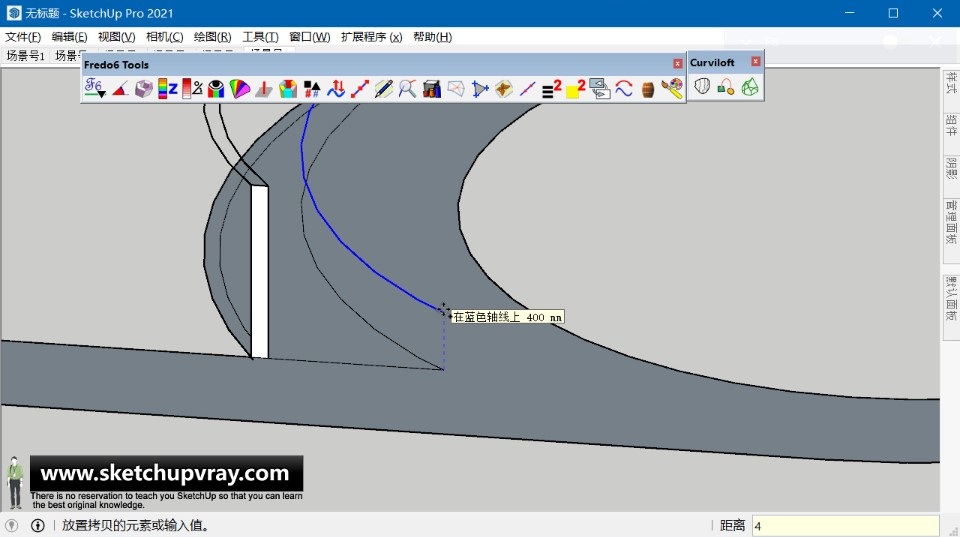Screen dimensions: 960x537
Task: Click the rainbow fan palette icon
Action: pos(240,89)
